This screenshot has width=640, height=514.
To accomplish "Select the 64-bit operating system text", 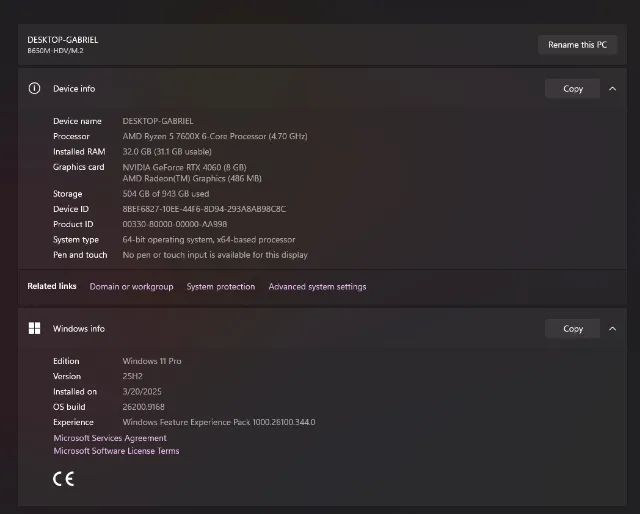I will [209, 240].
